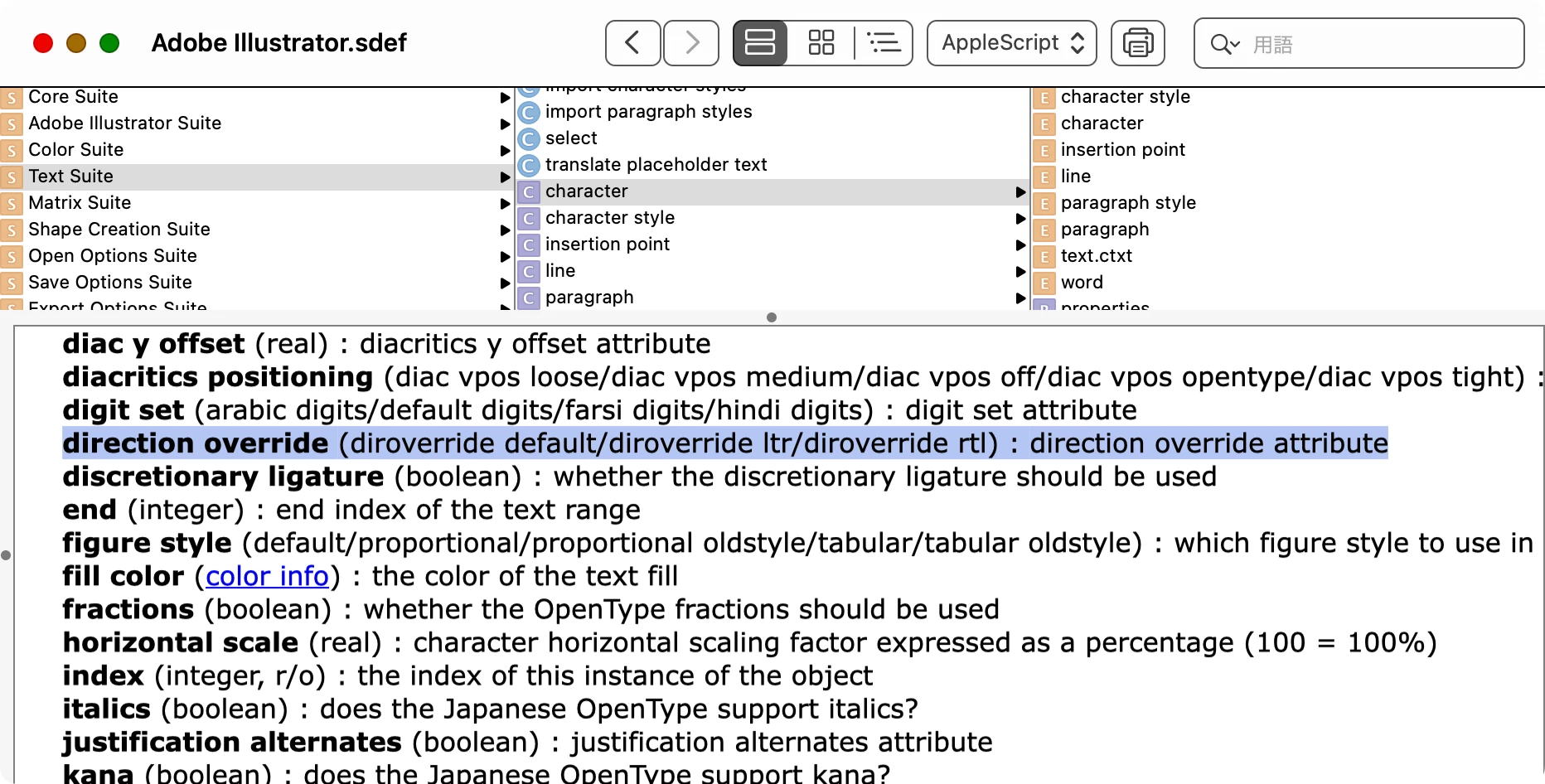Image resolution: width=1545 pixels, height=784 pixels.
Task: Switch to the outline list view
Action: click(884, 42)
